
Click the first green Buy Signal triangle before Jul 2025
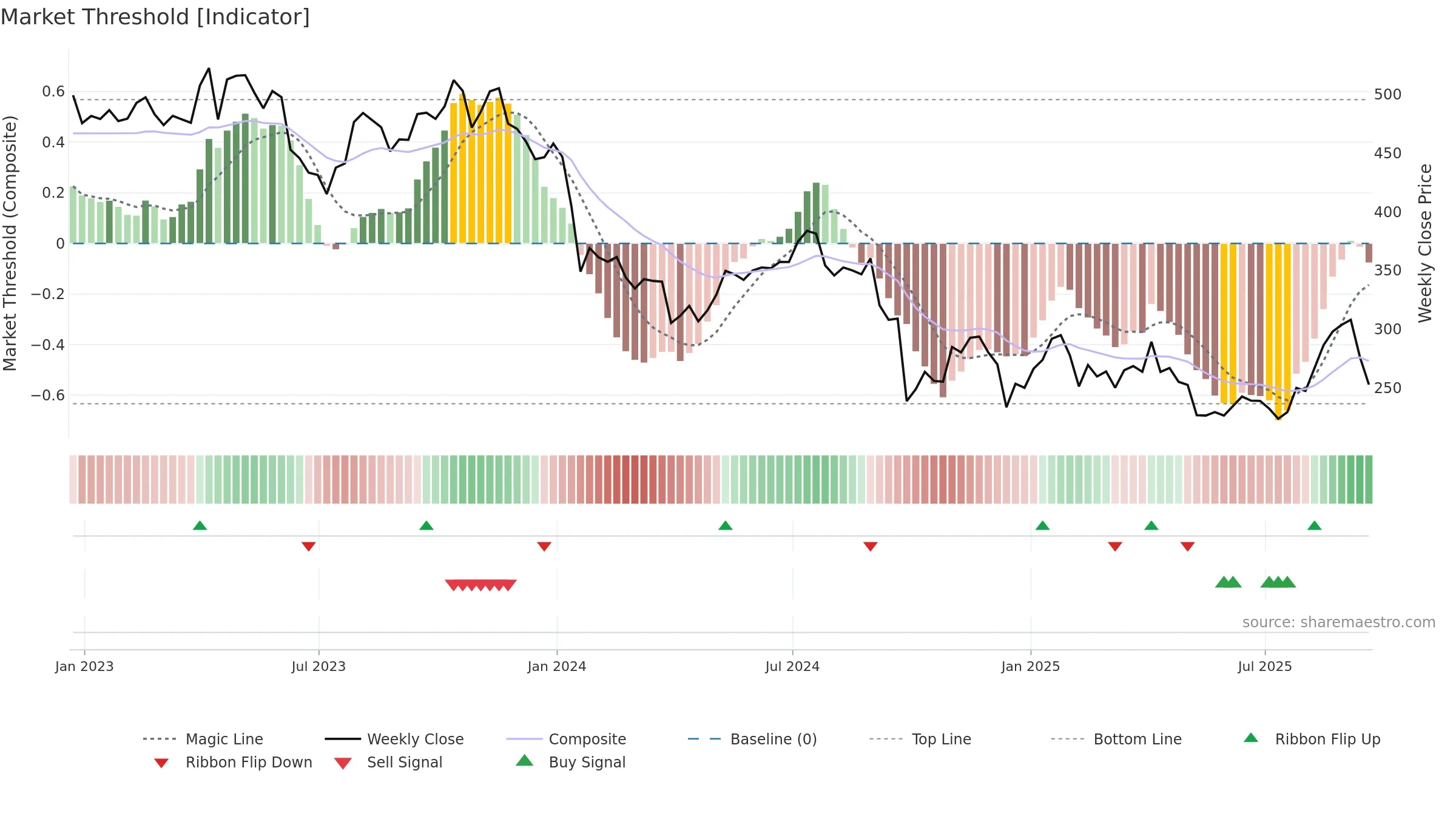click(x=1224, y=582)
